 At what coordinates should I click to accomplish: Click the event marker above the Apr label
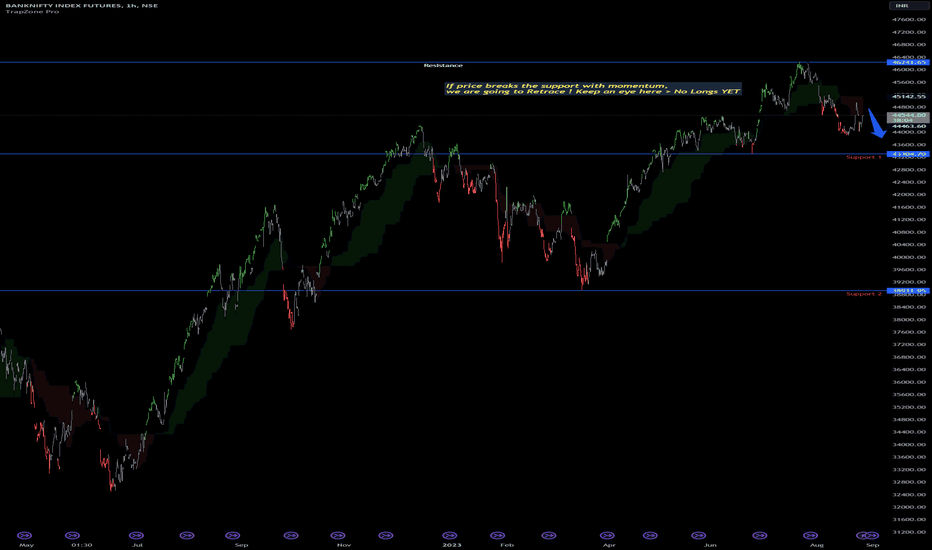(607, 535)
